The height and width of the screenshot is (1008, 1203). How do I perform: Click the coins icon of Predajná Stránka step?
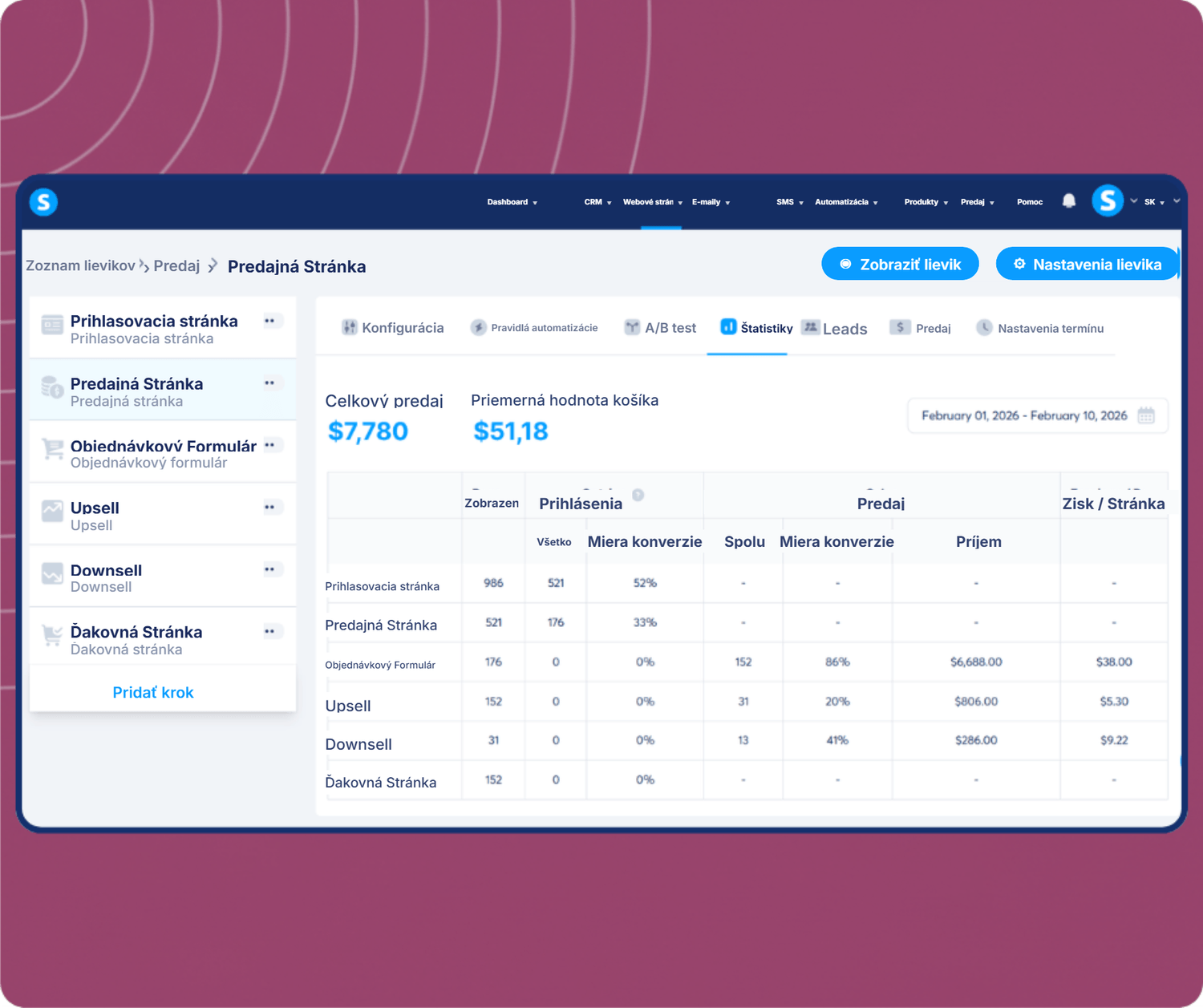pyautogui.click(x=52, y=387)
